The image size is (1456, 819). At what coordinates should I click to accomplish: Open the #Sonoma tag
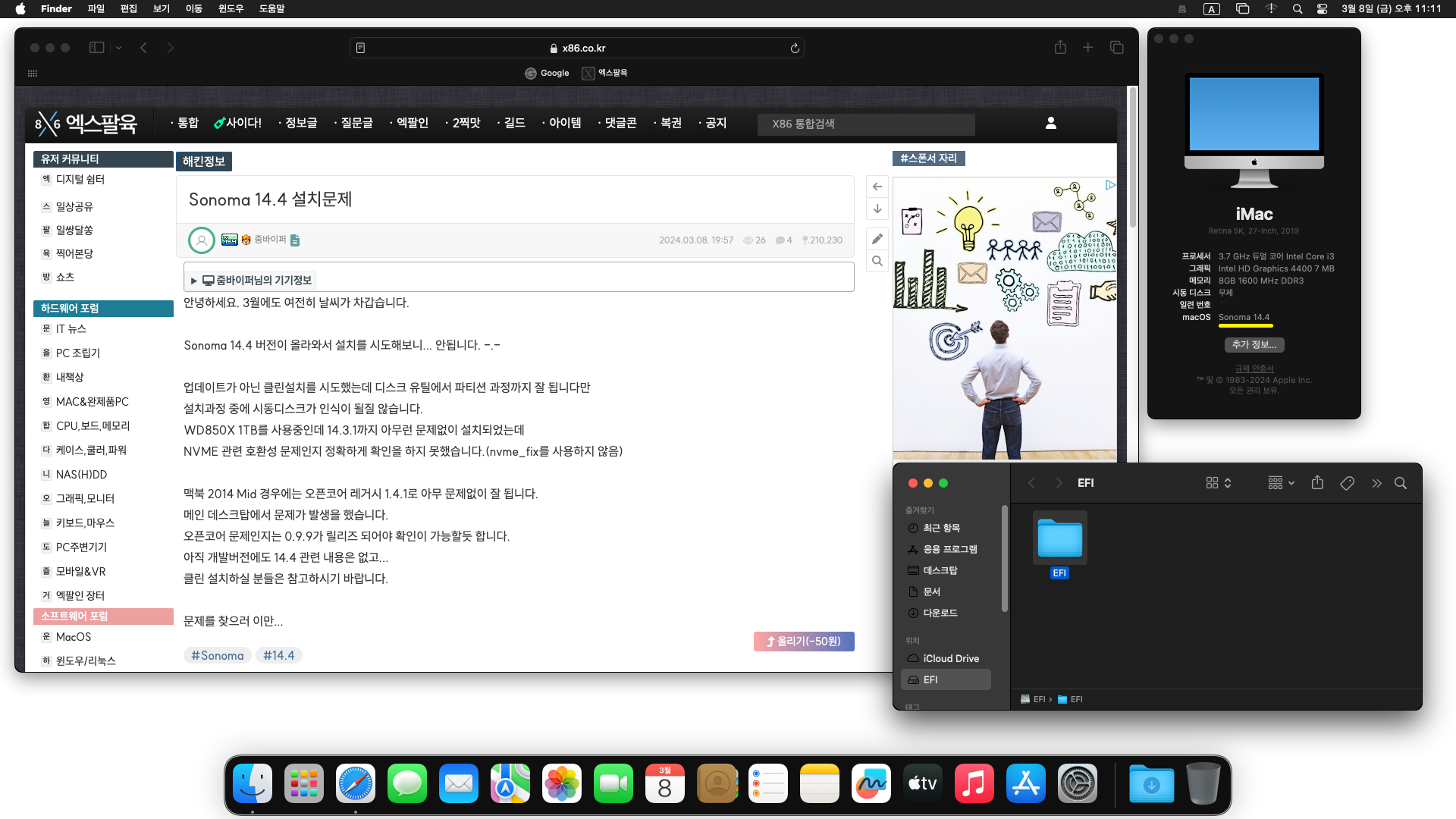[x=218, y=655]
